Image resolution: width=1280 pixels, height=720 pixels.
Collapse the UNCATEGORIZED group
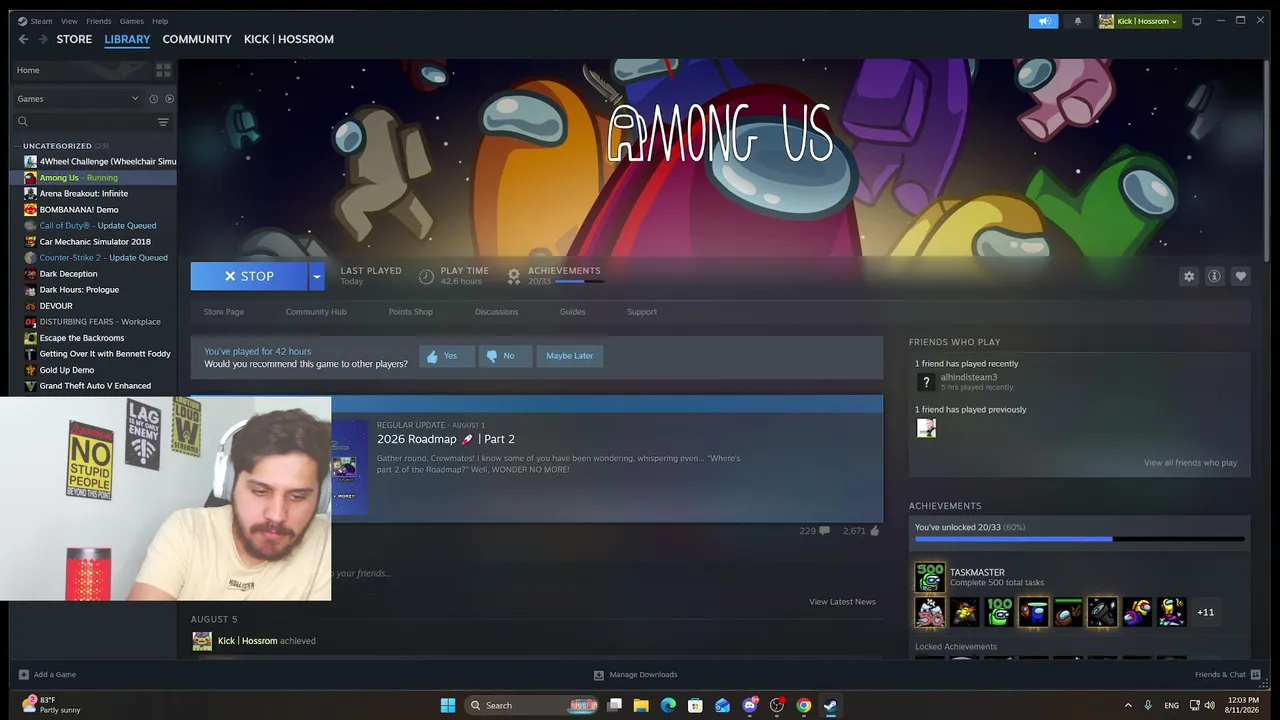(17, 146)
